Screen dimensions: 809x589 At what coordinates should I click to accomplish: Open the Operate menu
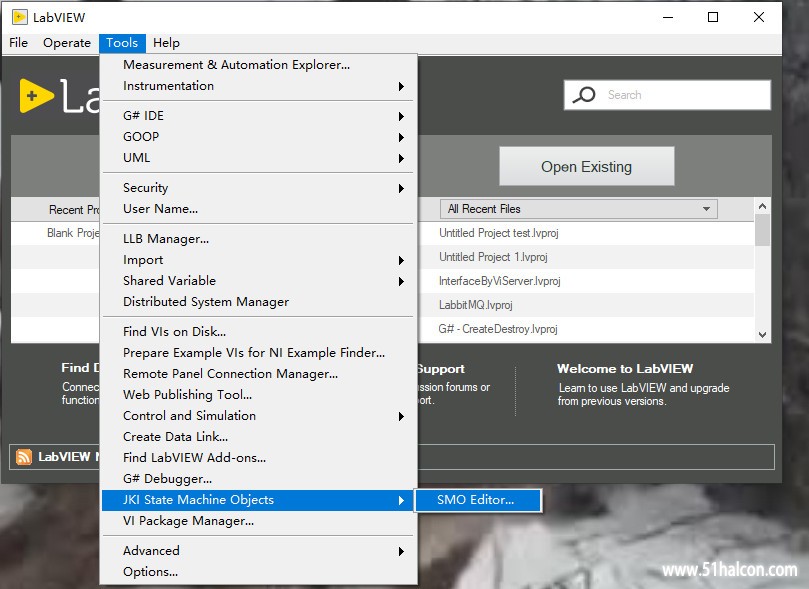pyautogui.click(x=67, y=43)
